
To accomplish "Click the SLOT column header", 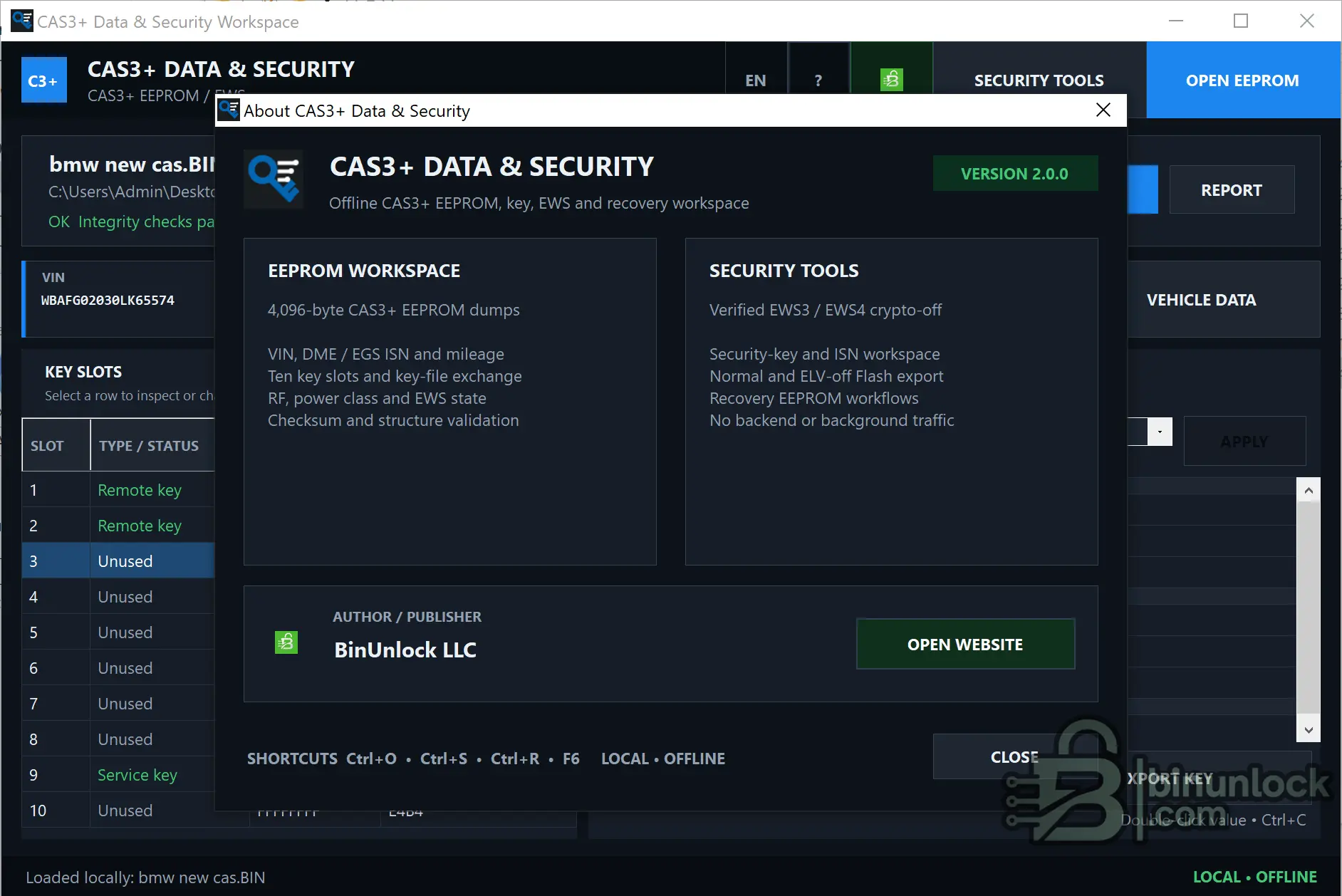I will 56,445.
